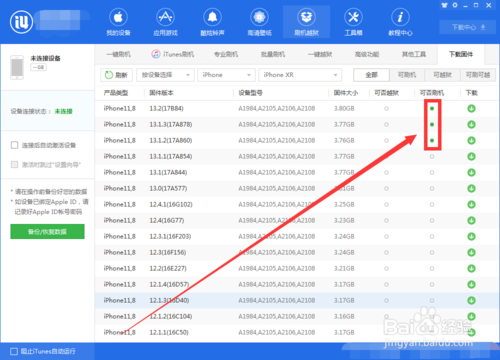
Task: Go to 酷炫铃声 ringtones page
Action: [x=212, y=22]
